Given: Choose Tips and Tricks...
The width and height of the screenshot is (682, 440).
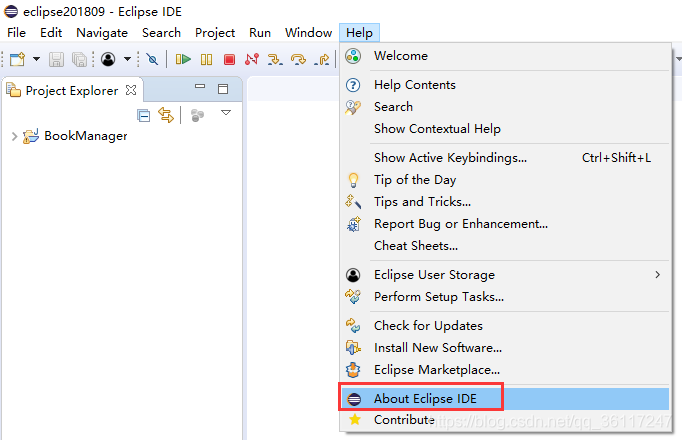Looking at the screenshot, I should 505,202.
